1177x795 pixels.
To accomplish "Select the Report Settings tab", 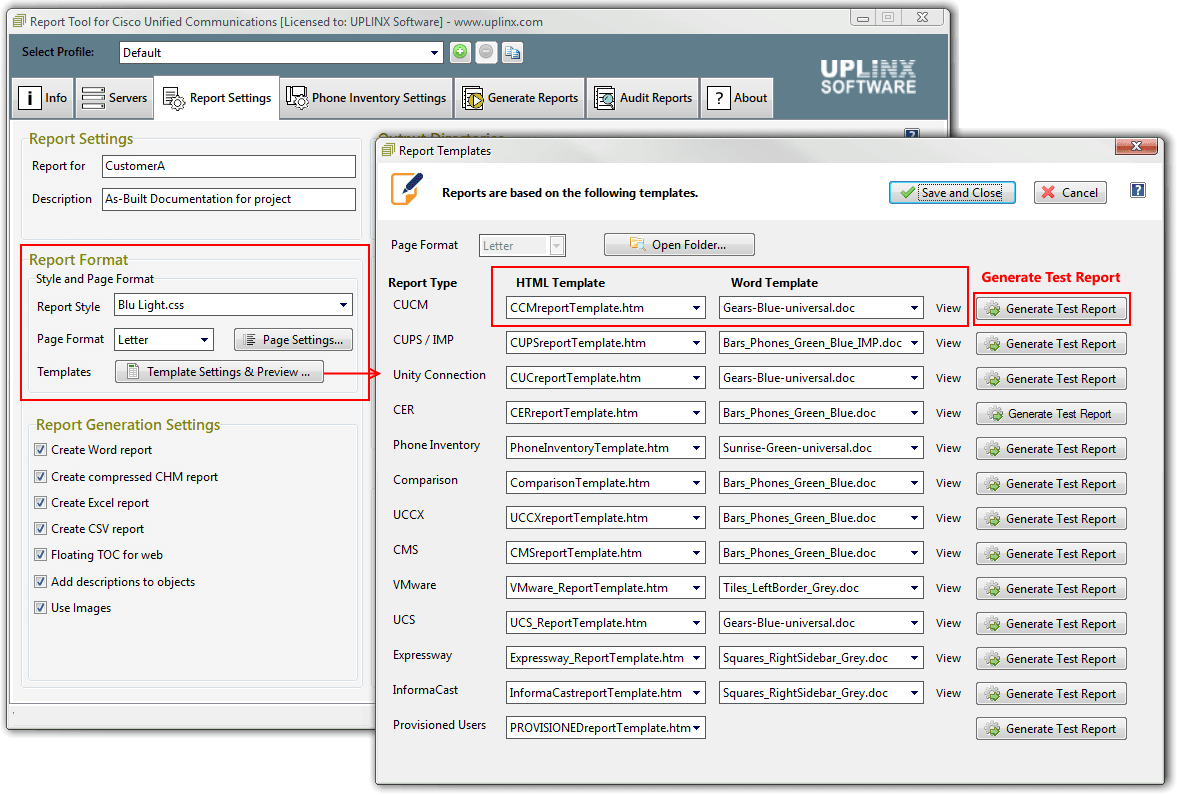I will coord(217,98).
